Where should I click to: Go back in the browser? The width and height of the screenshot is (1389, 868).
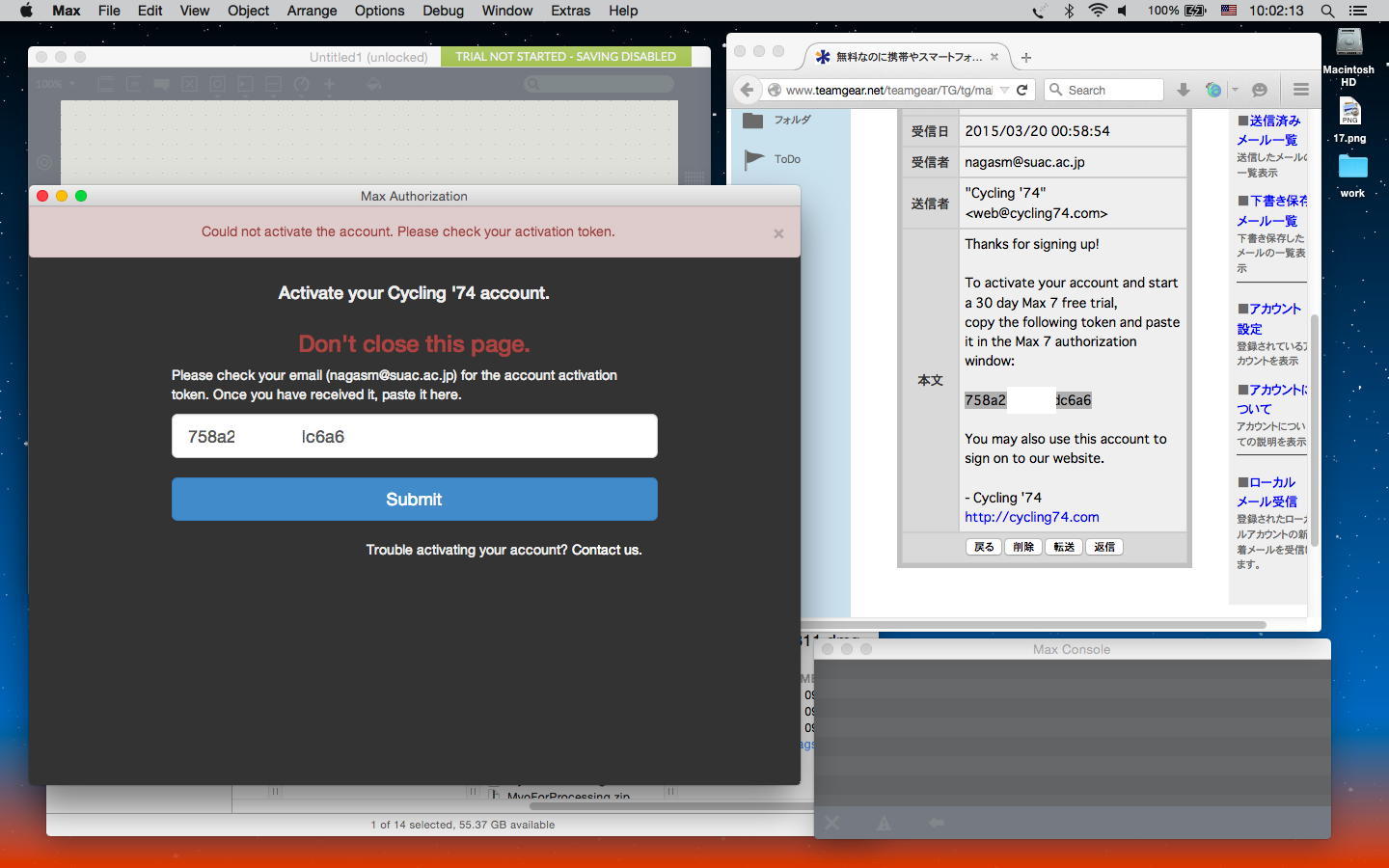(747, 90)
